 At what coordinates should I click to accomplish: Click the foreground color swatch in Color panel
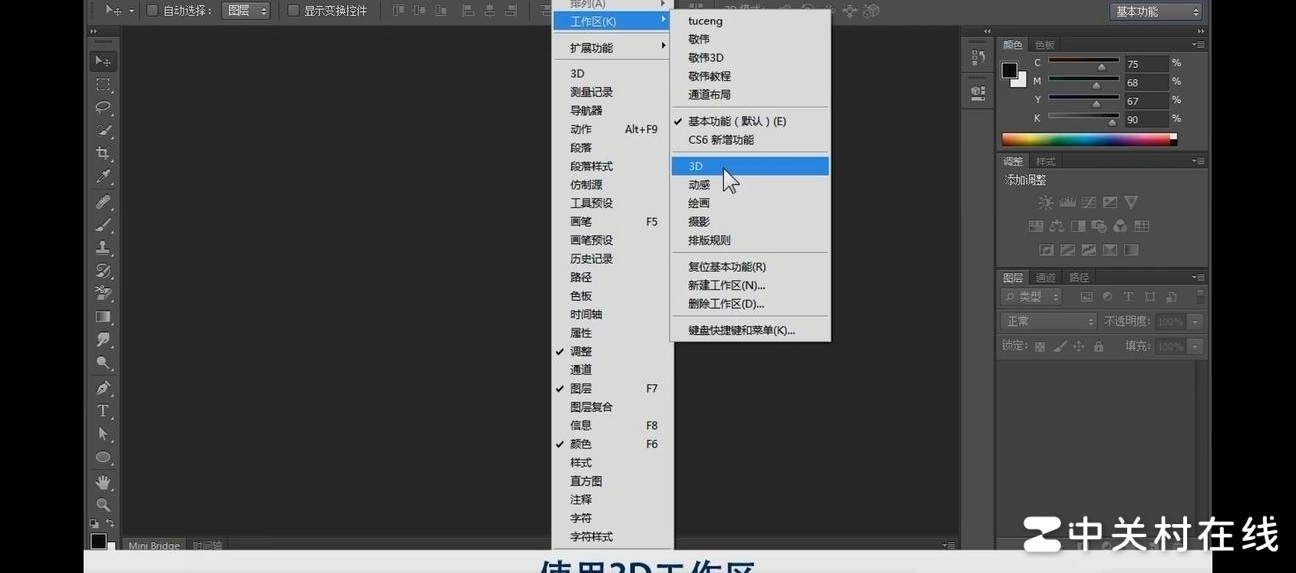[x=1010, y=70]
